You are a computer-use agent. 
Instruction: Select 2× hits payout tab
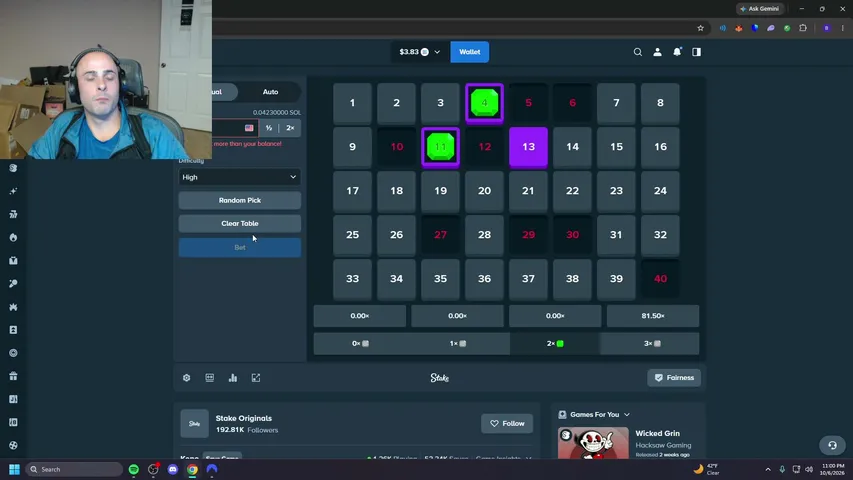[555, 343]
